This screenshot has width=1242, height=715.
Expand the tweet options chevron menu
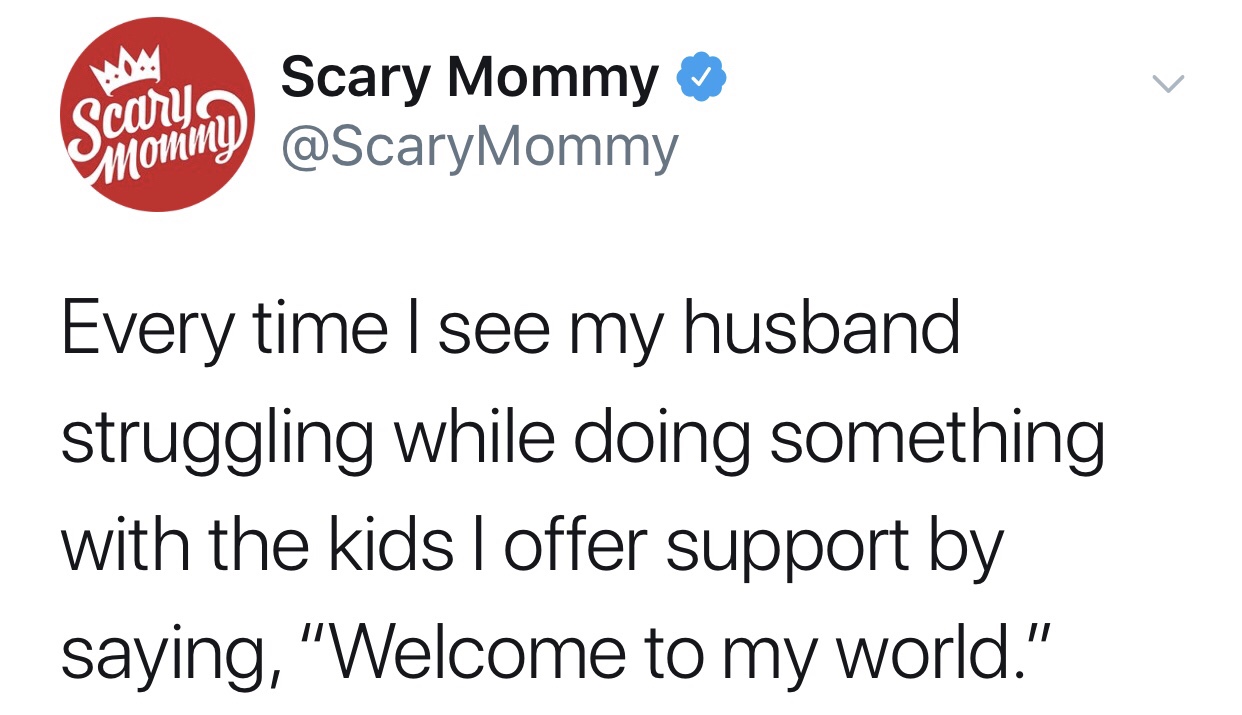(1168, 84)
